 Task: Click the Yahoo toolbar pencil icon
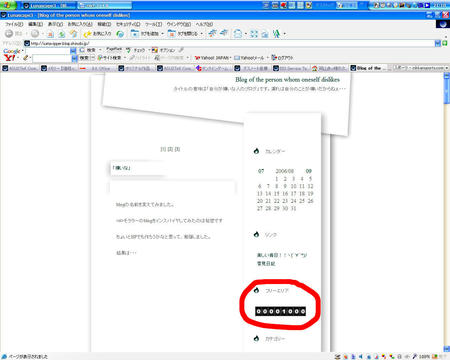tap(26, 58)
